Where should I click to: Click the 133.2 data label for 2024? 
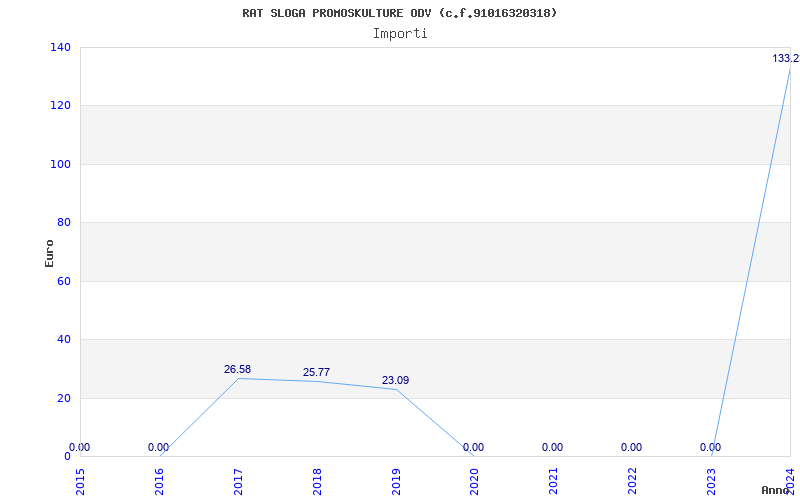(786, 59)
